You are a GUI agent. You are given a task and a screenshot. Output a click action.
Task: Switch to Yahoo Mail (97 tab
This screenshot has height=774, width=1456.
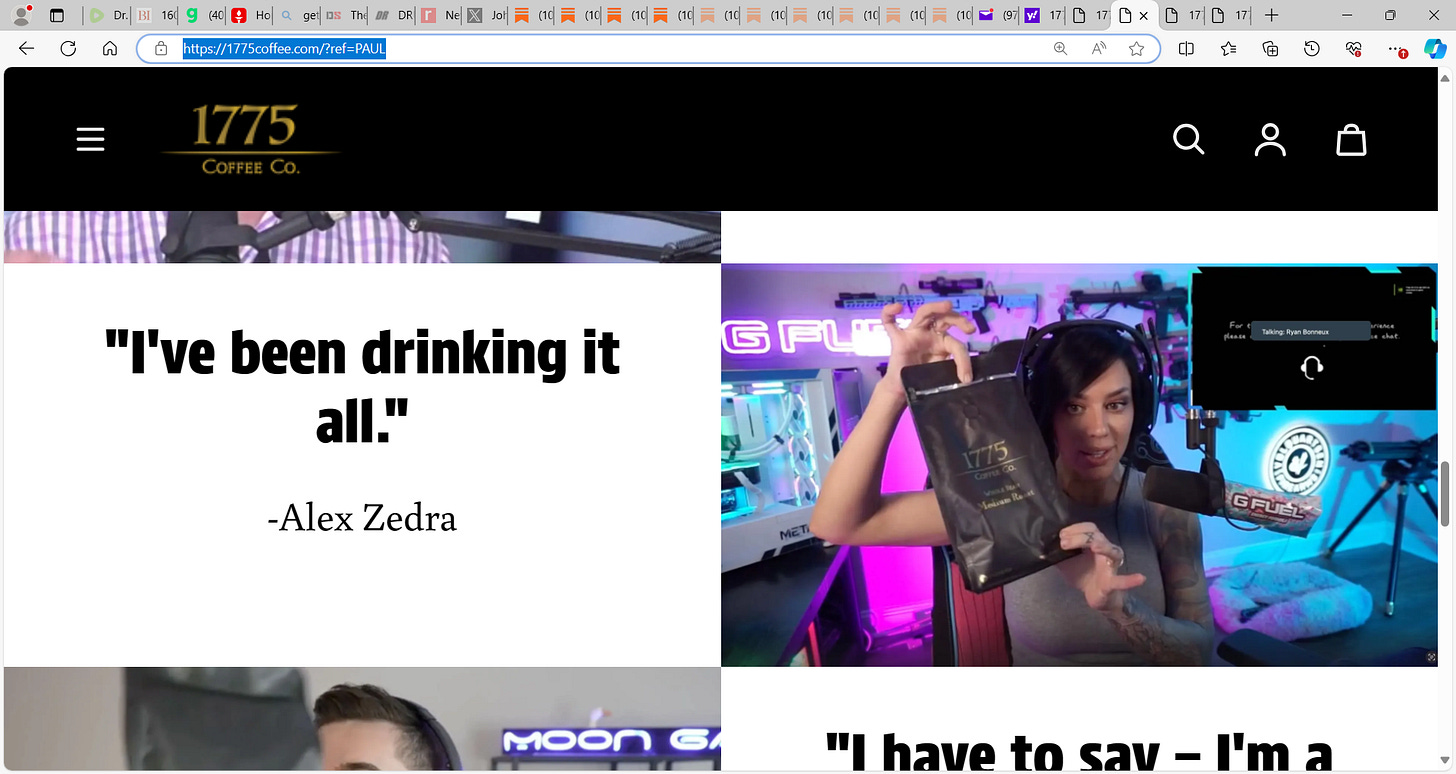tap(996, 16)
